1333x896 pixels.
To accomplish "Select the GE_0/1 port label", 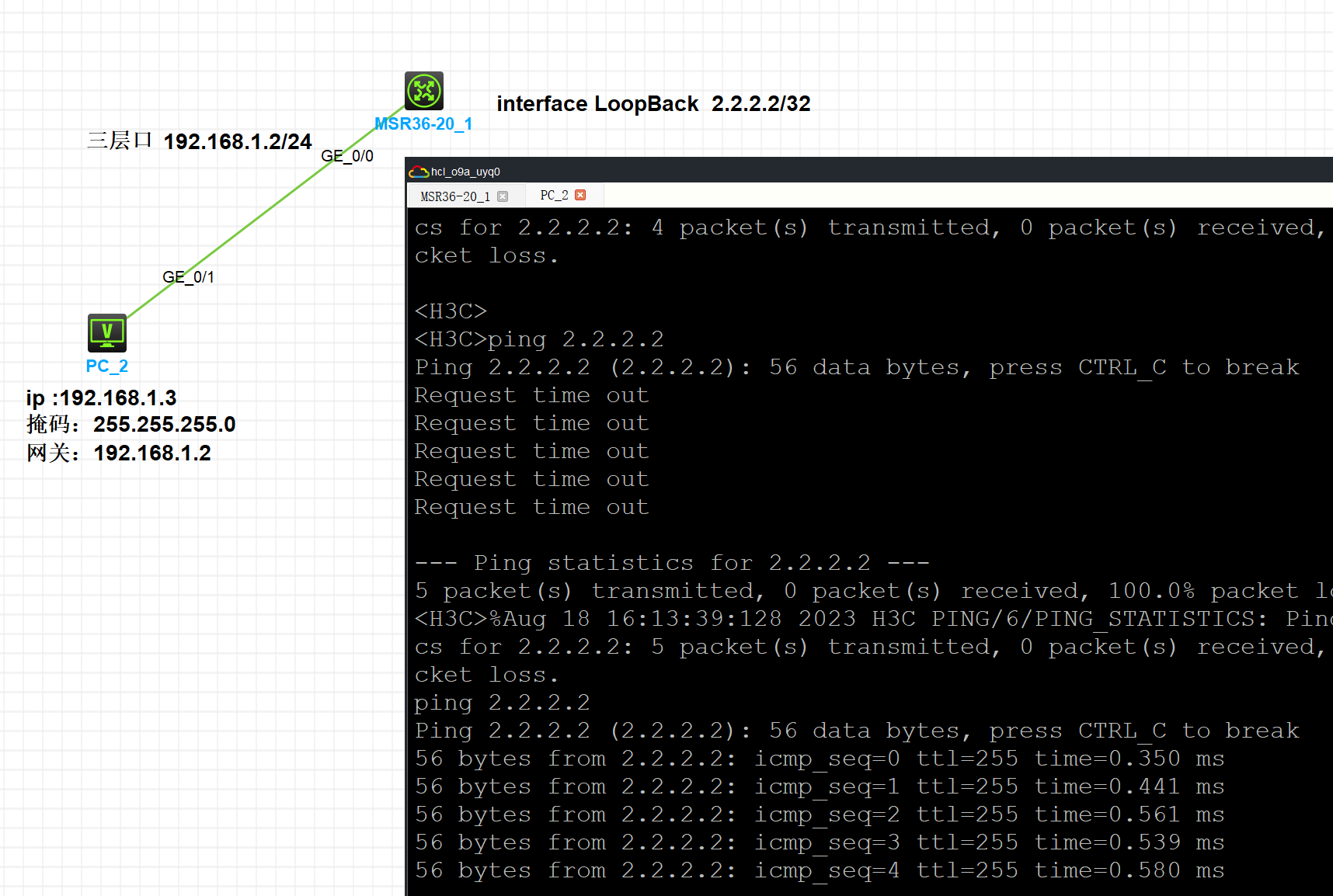I will click(x=188, y=277).
